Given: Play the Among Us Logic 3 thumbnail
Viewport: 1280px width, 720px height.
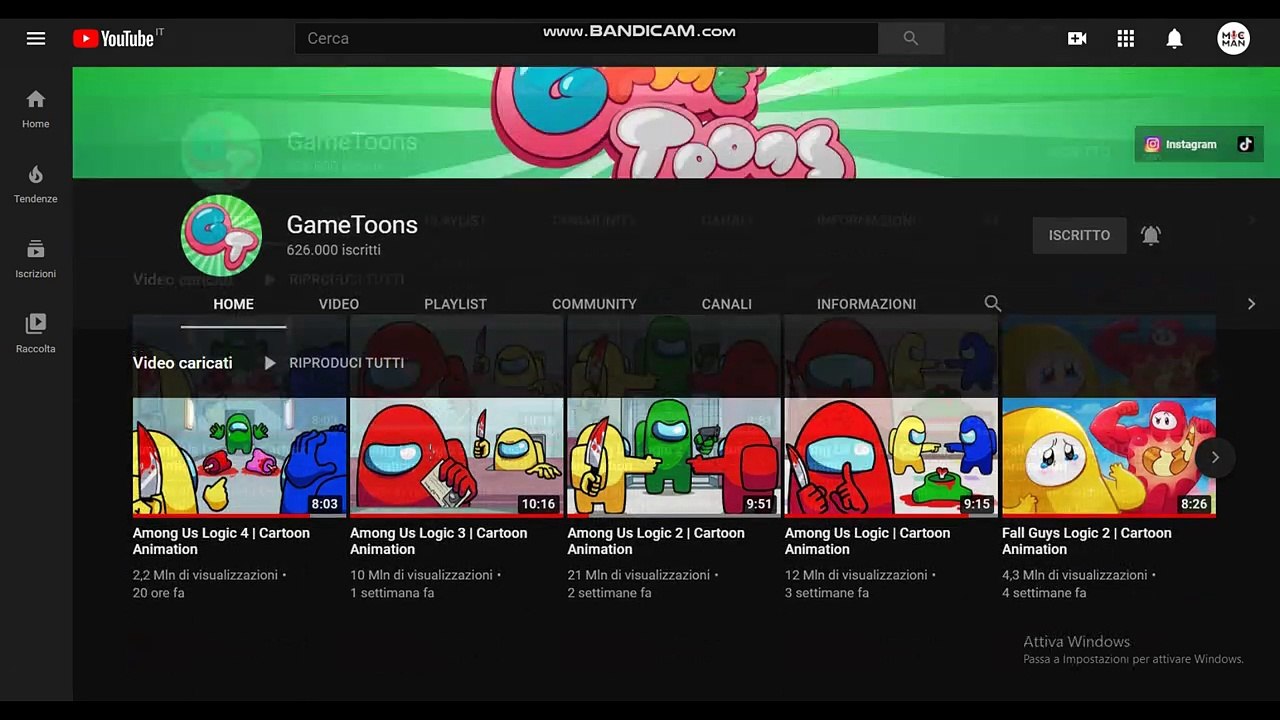Looking at the screenshot, I should (457, 457).
